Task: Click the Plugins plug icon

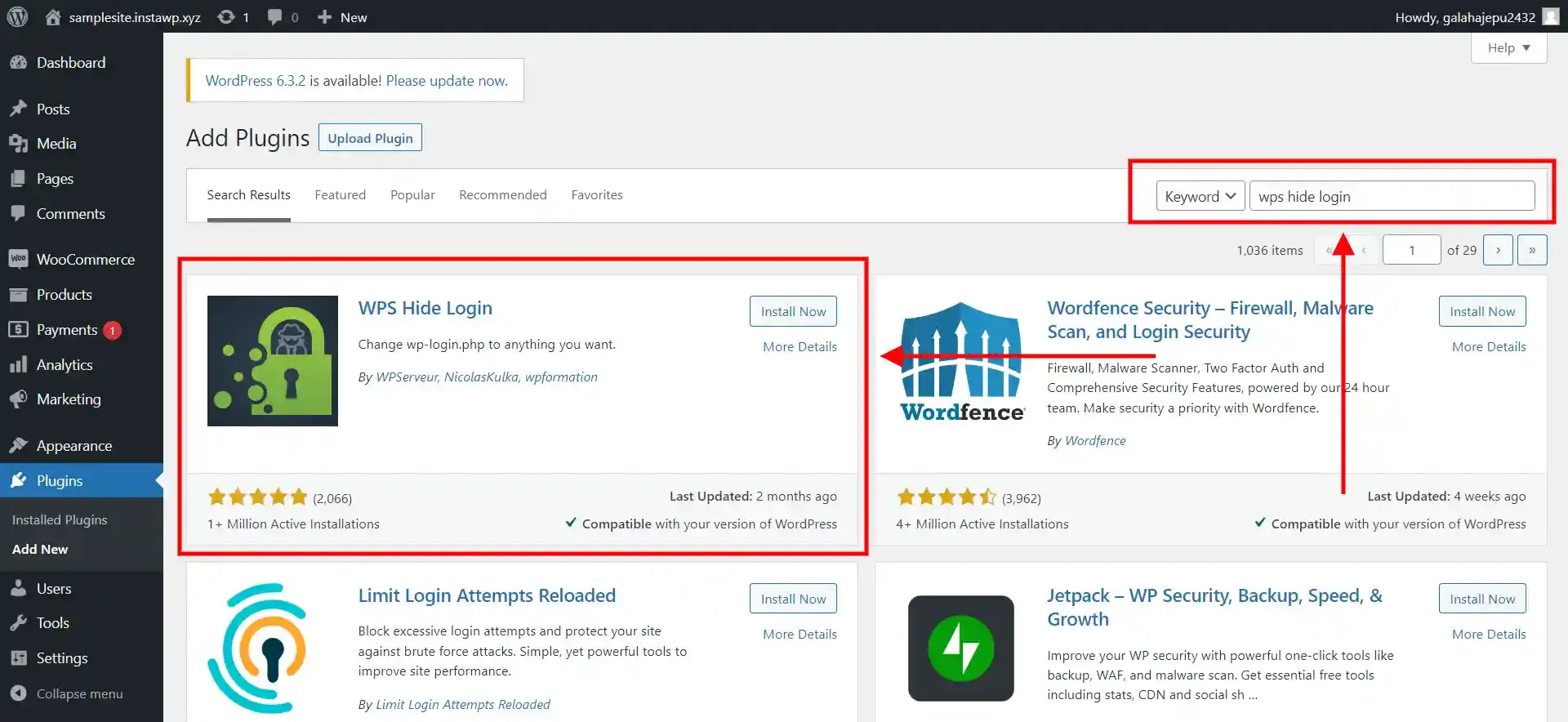Action: click(x=18, y=481)
